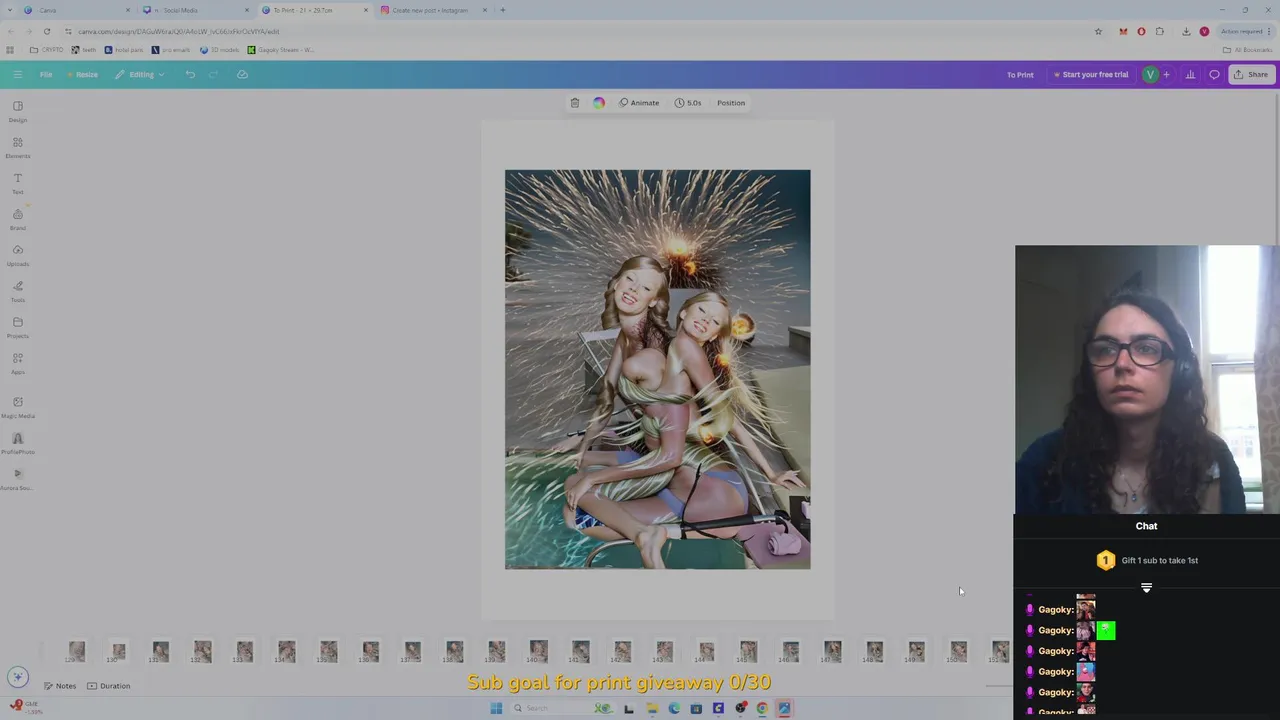1280x720 pixels.
Task: Open the Design panel in Canva sidebar
Action: 17,111
